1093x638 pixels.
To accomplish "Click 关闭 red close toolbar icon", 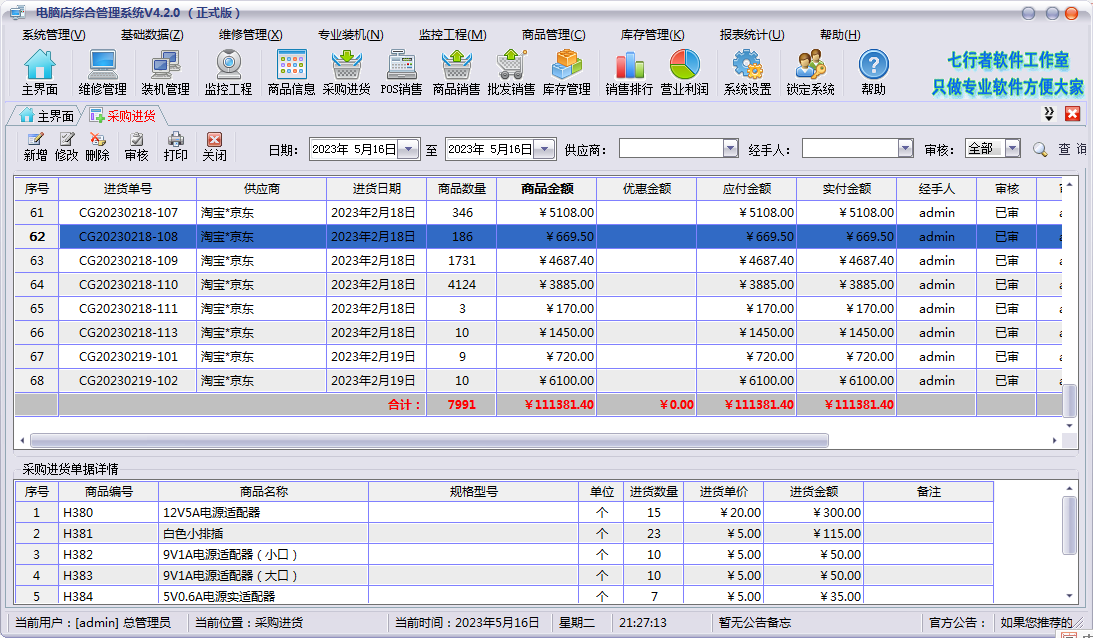I will [215, 147].
